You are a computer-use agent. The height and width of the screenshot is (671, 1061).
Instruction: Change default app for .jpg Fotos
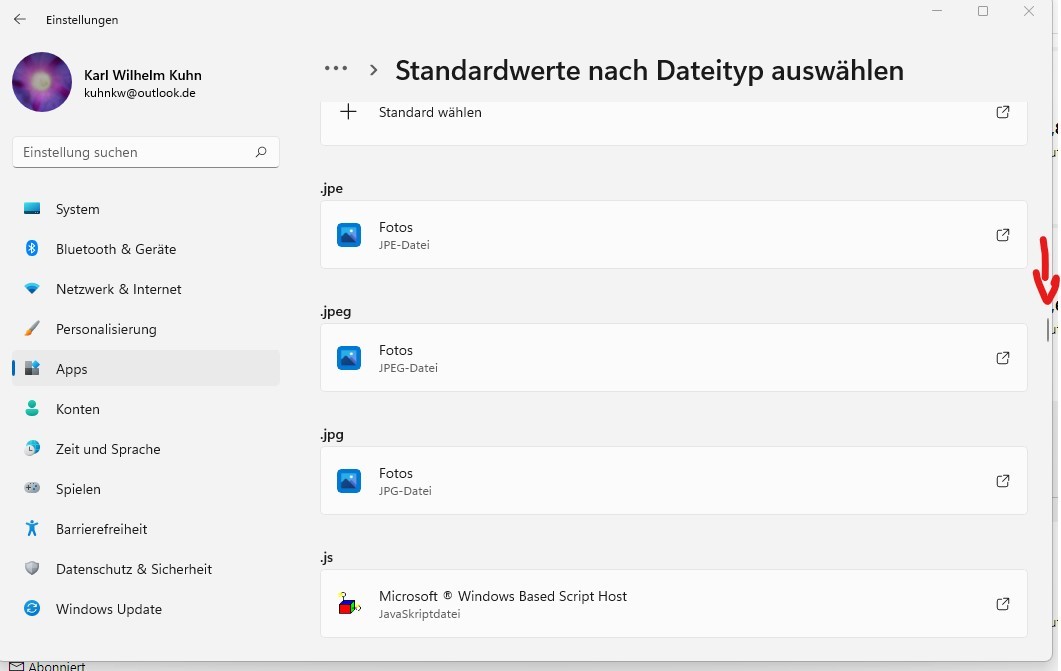[x=674, y=481]
